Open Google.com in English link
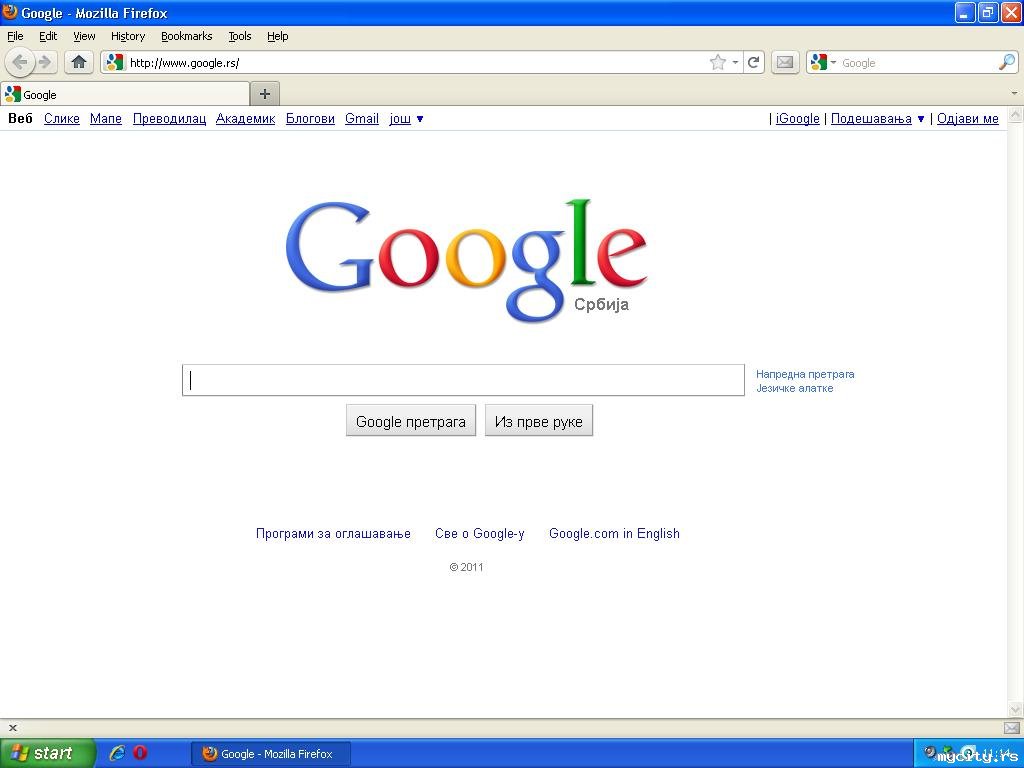 click(615, 534)
